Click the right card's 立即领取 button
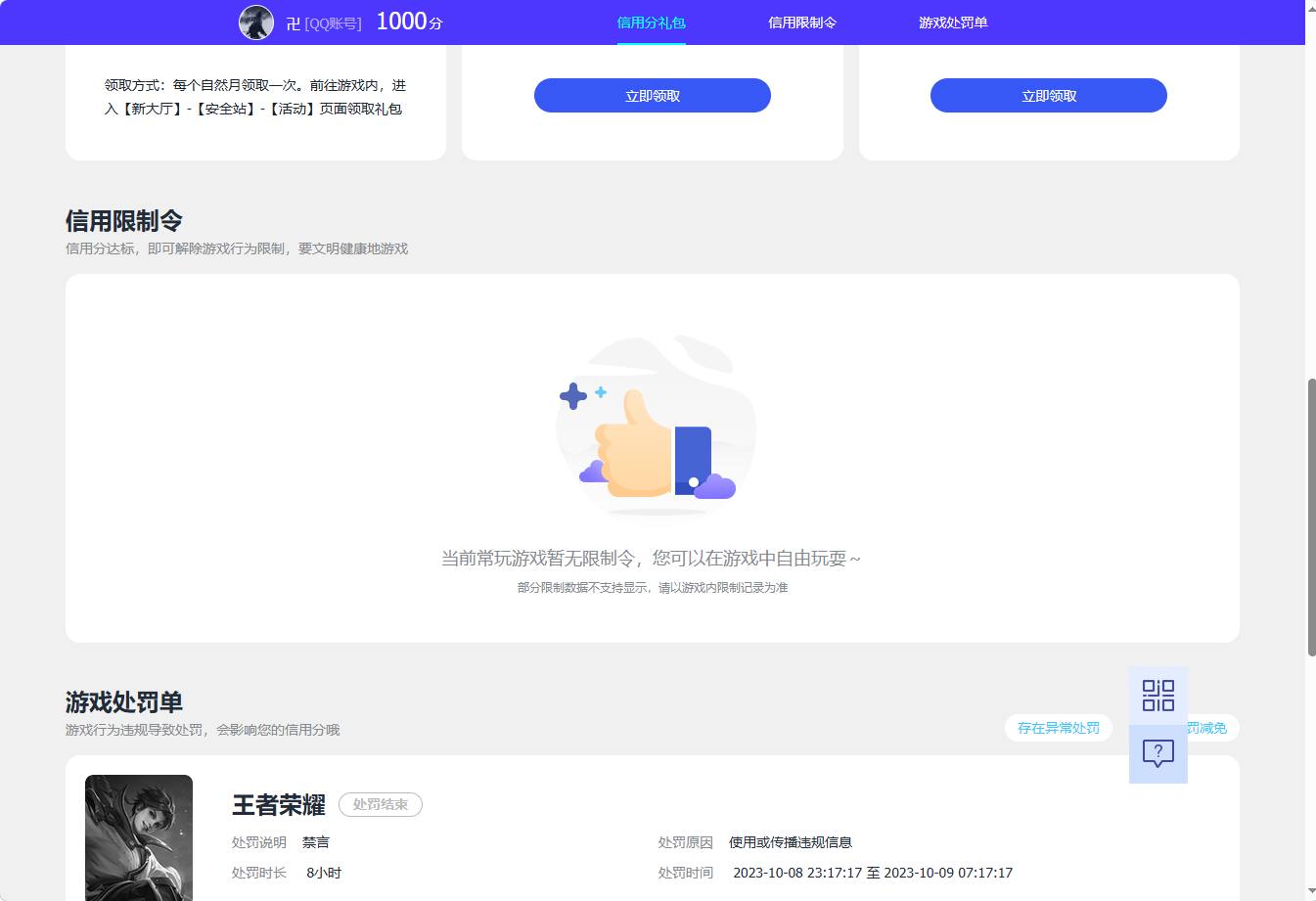The width and height of the screenshot is (1316, 901). point(1049,96)
